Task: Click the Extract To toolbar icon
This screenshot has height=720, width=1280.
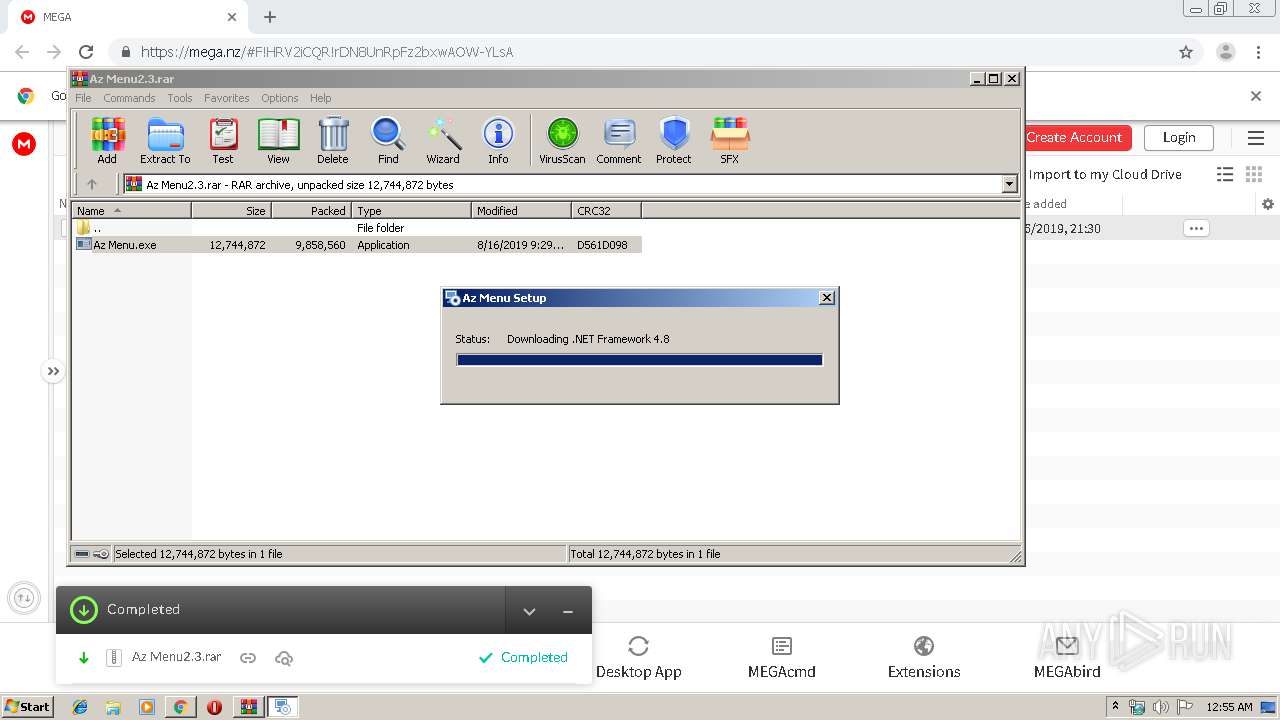Action: [165, 140]
